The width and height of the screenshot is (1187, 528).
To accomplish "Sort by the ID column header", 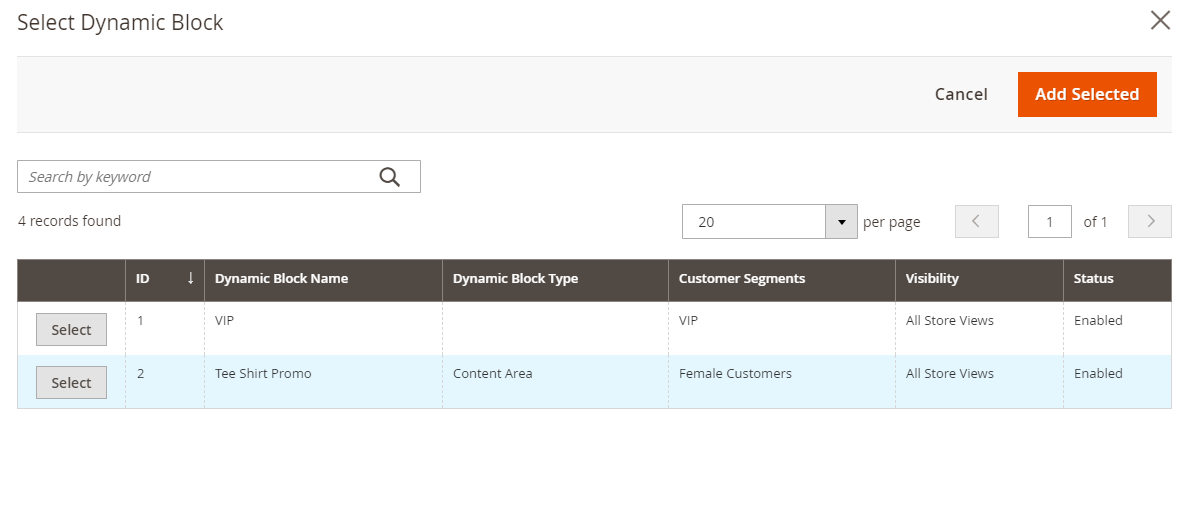I will [x=165, y=279].
